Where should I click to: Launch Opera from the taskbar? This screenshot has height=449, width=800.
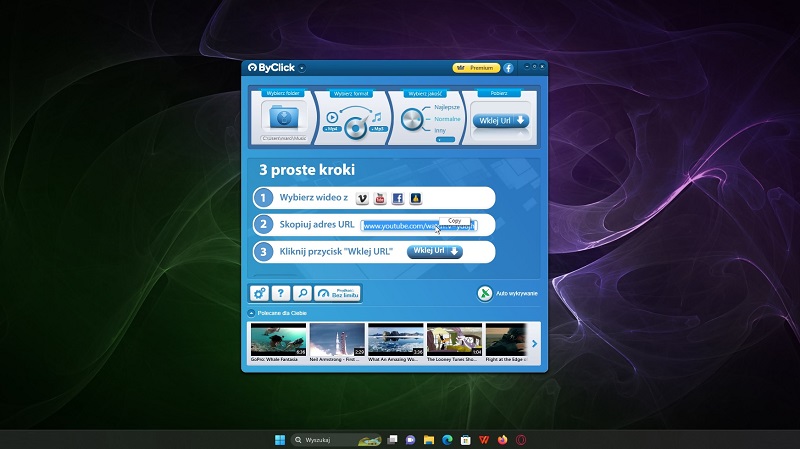(x=521, y=440)
